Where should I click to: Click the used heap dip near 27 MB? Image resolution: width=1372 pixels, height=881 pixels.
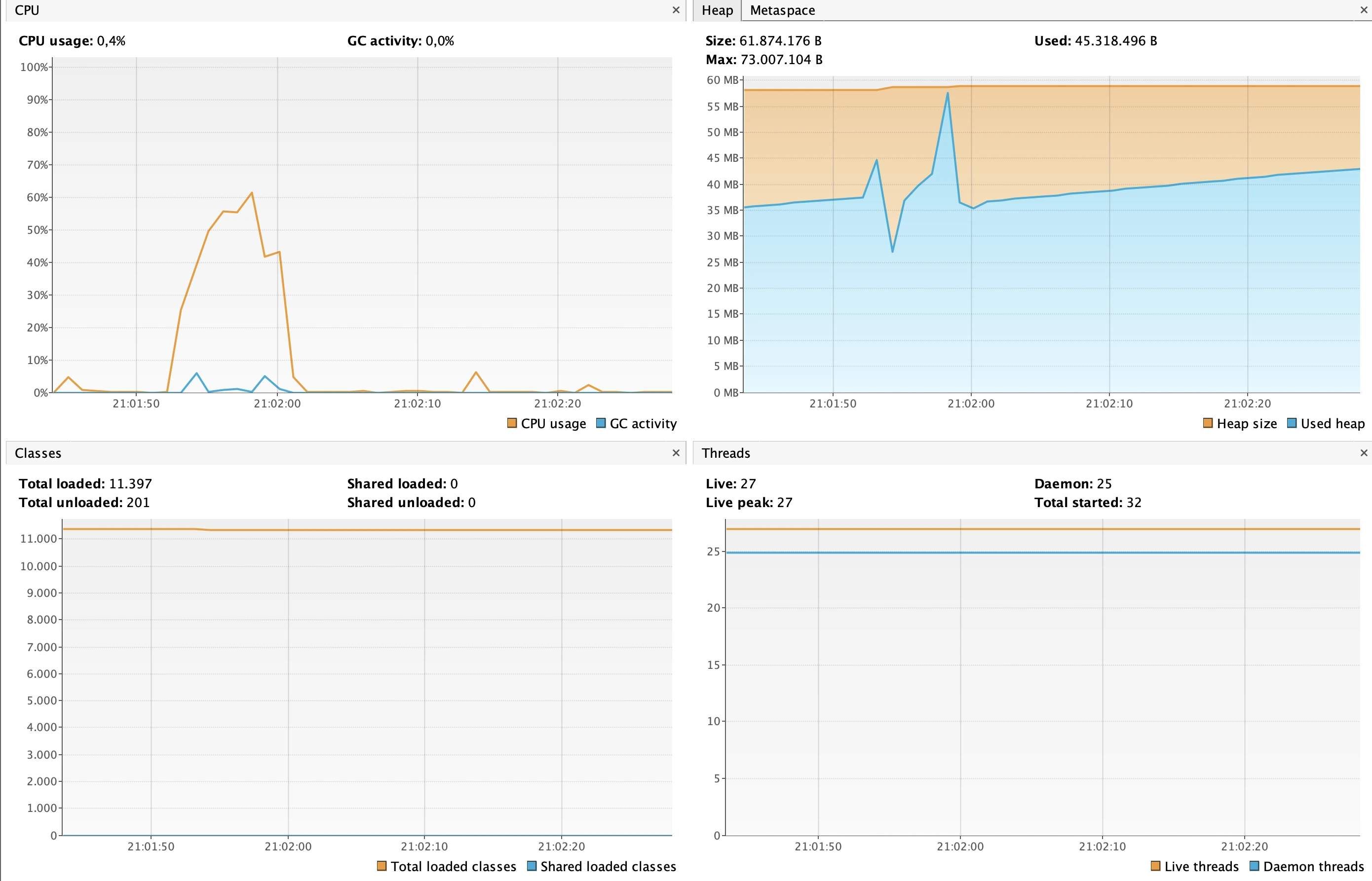pos(892,252)
